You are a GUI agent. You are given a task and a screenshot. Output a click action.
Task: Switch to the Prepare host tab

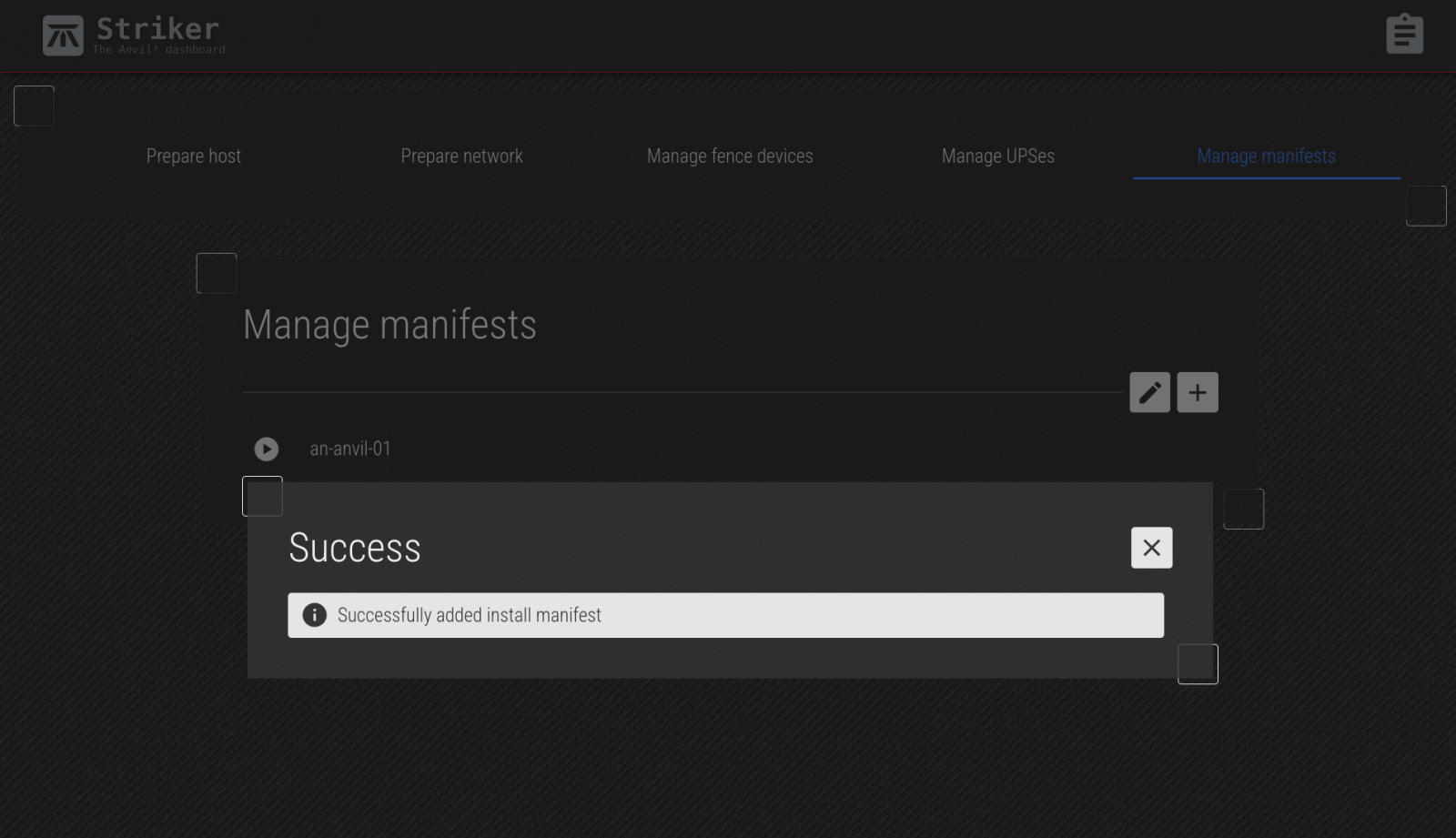[x=193, y=156]
